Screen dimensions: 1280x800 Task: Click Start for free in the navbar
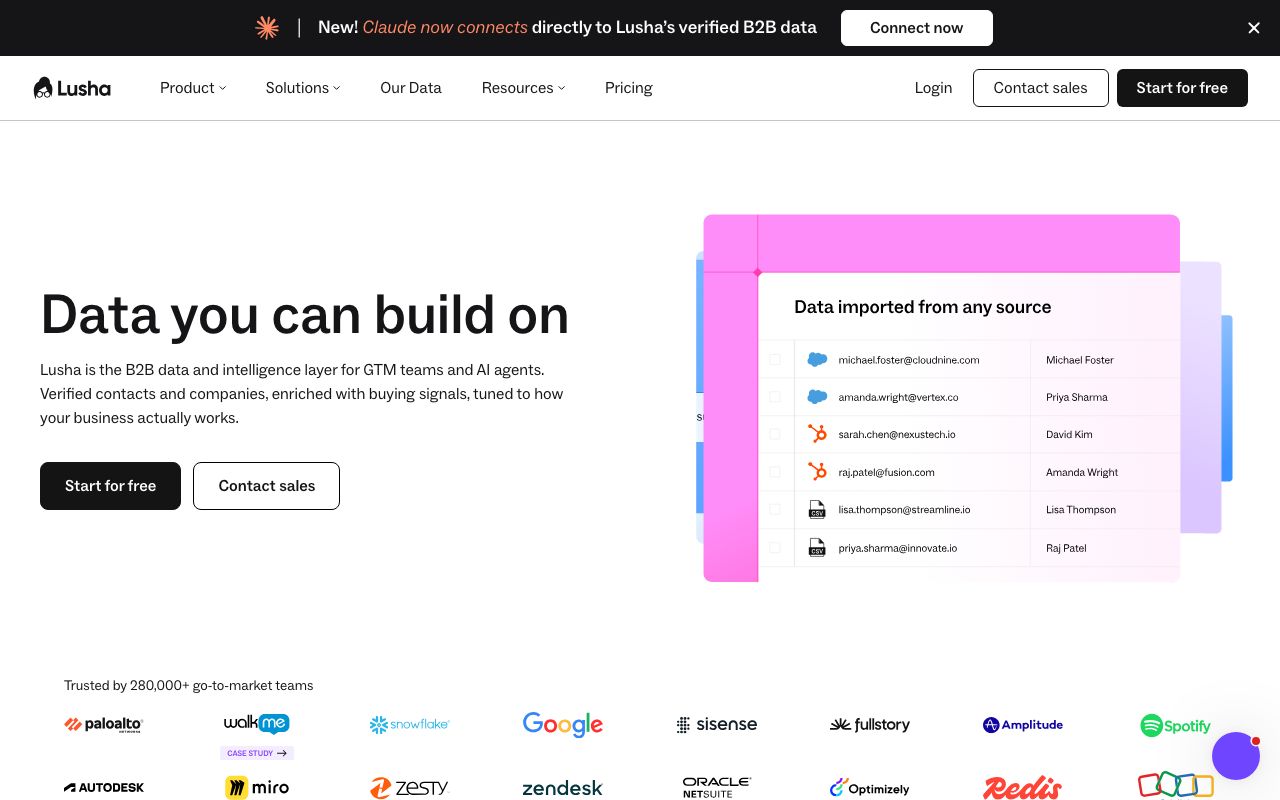coord(1182,88)
